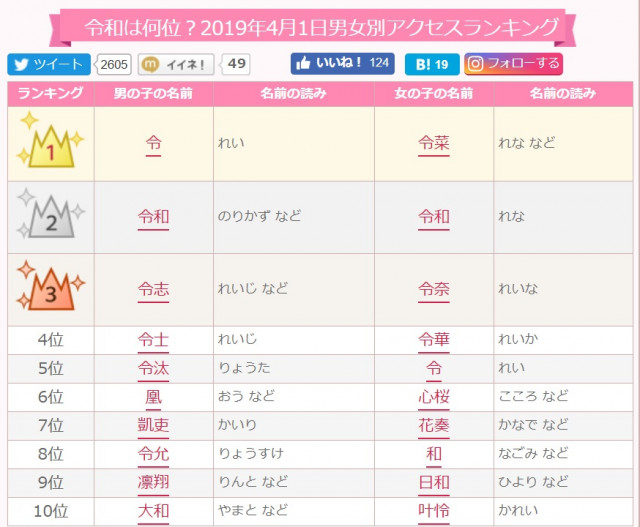
Task: Click the bronze rank 3 crown icon
Action: (x=50, y=289)
